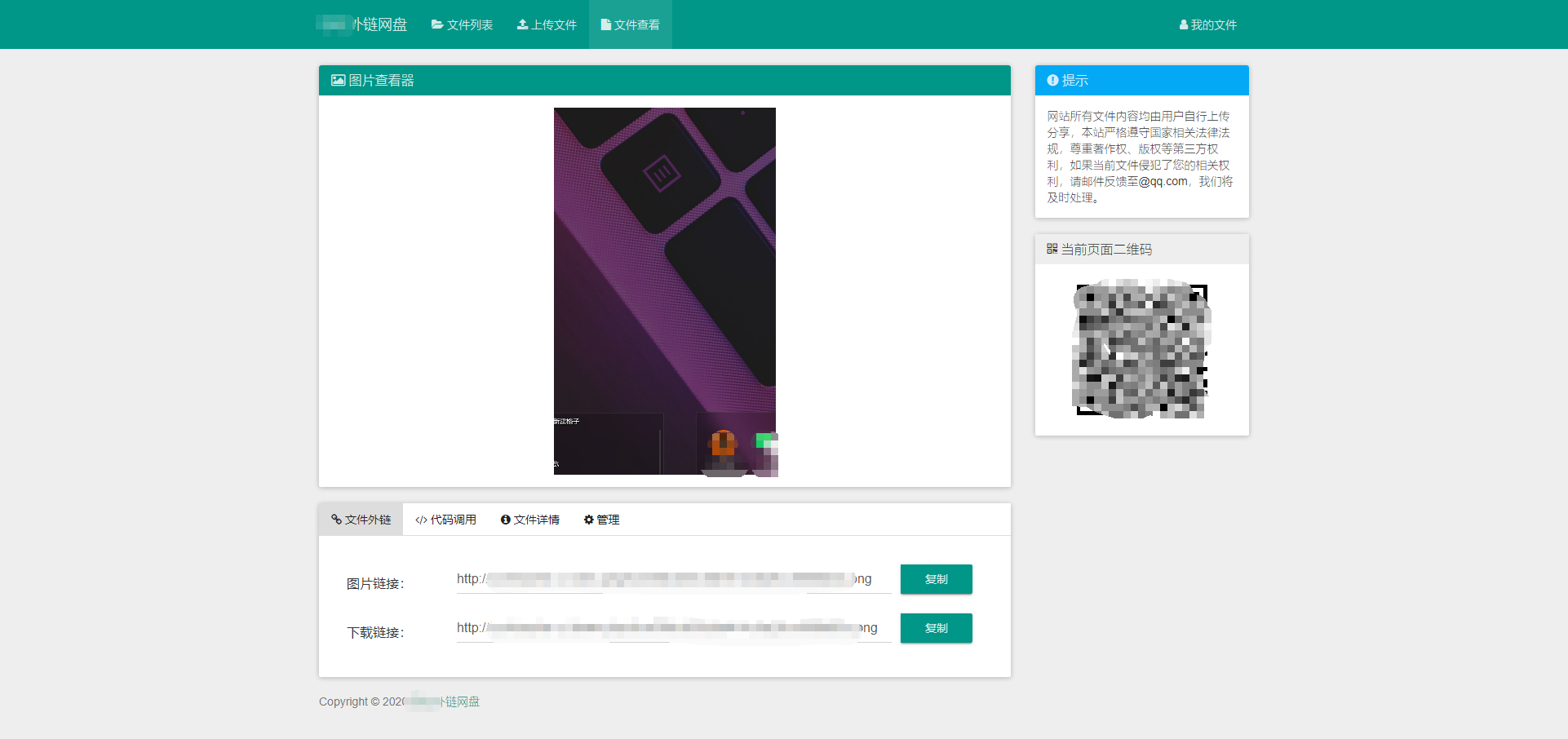Click the user icon beside 我的文件
Viewport: 1568px width, 739px height.
coord(1183,24)
